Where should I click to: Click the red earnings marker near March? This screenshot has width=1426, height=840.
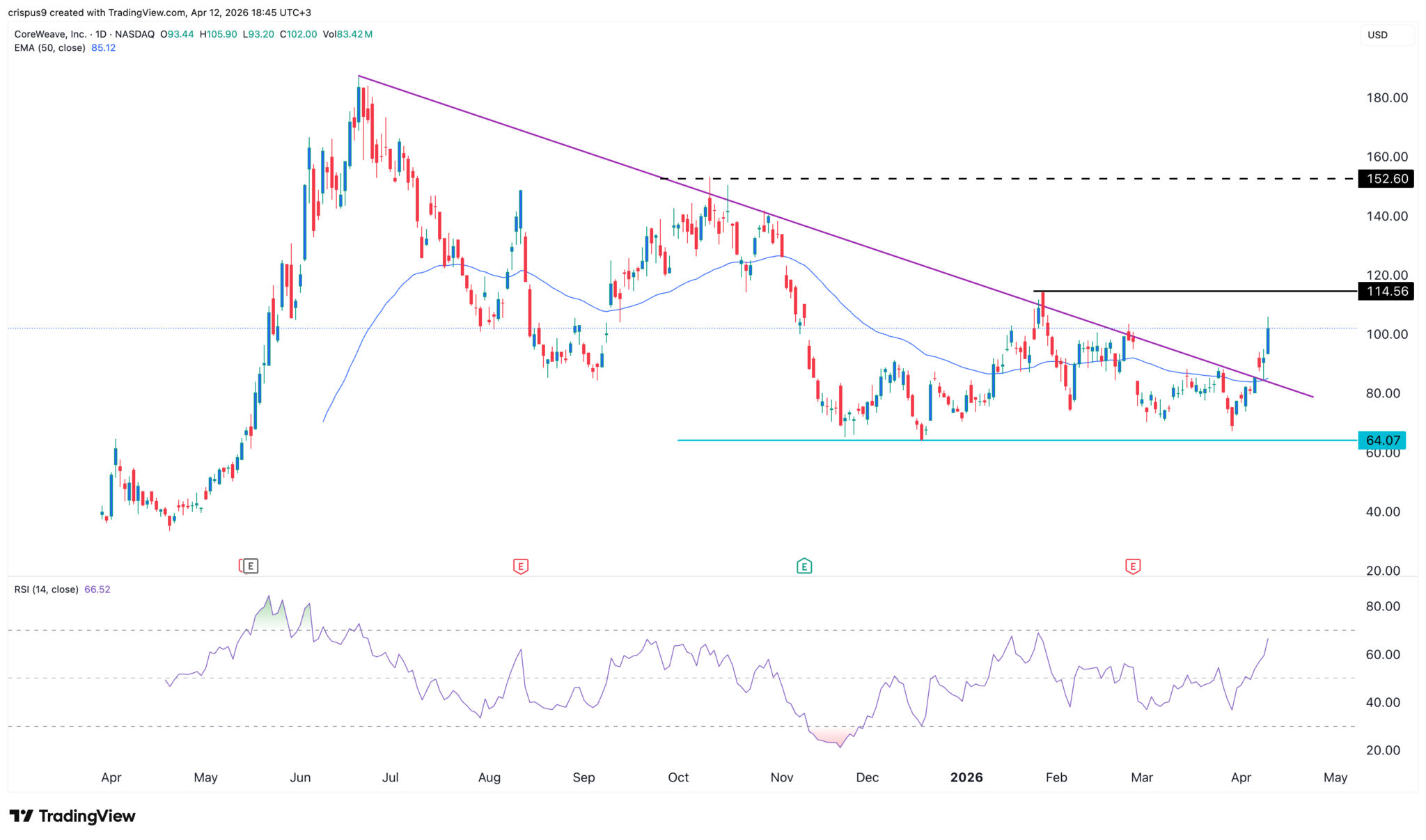[1133, 566]
